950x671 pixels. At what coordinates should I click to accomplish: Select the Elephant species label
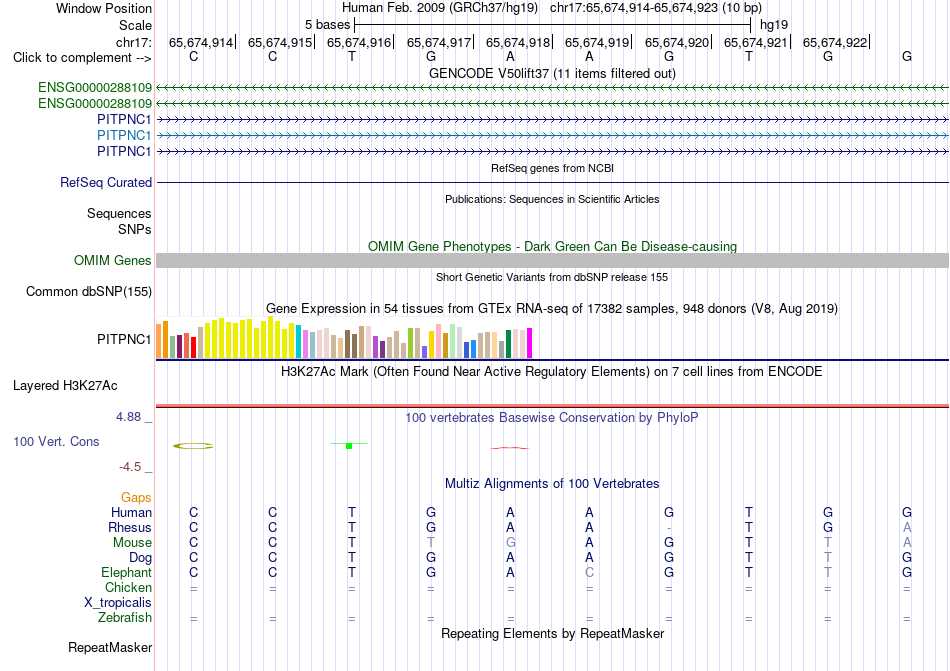(127, 572)
